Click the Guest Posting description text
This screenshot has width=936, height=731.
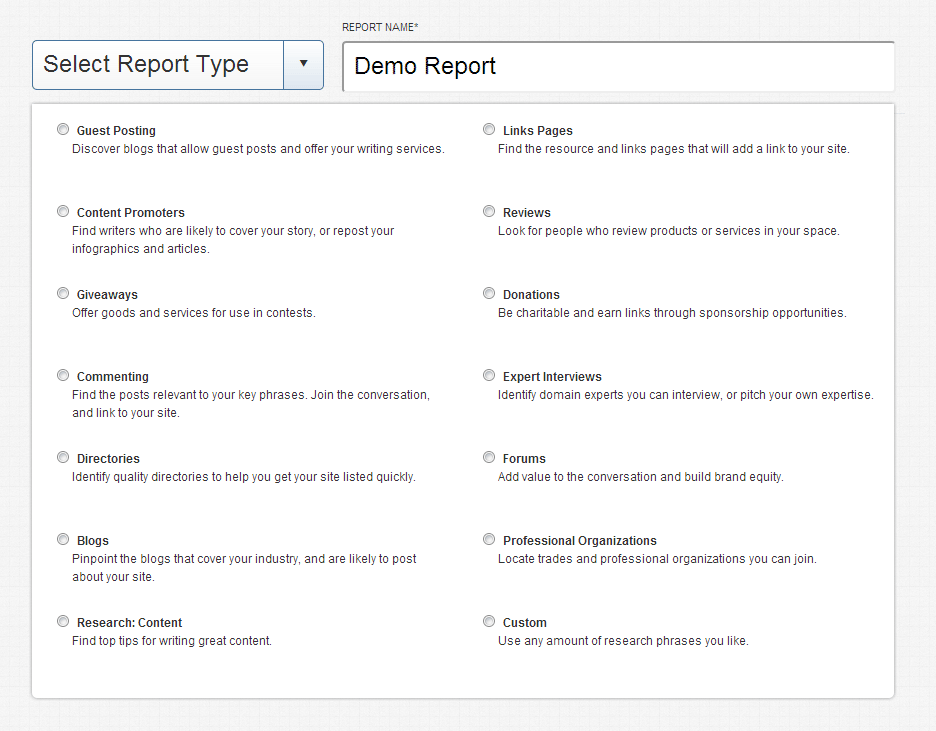tap(258, 149)
